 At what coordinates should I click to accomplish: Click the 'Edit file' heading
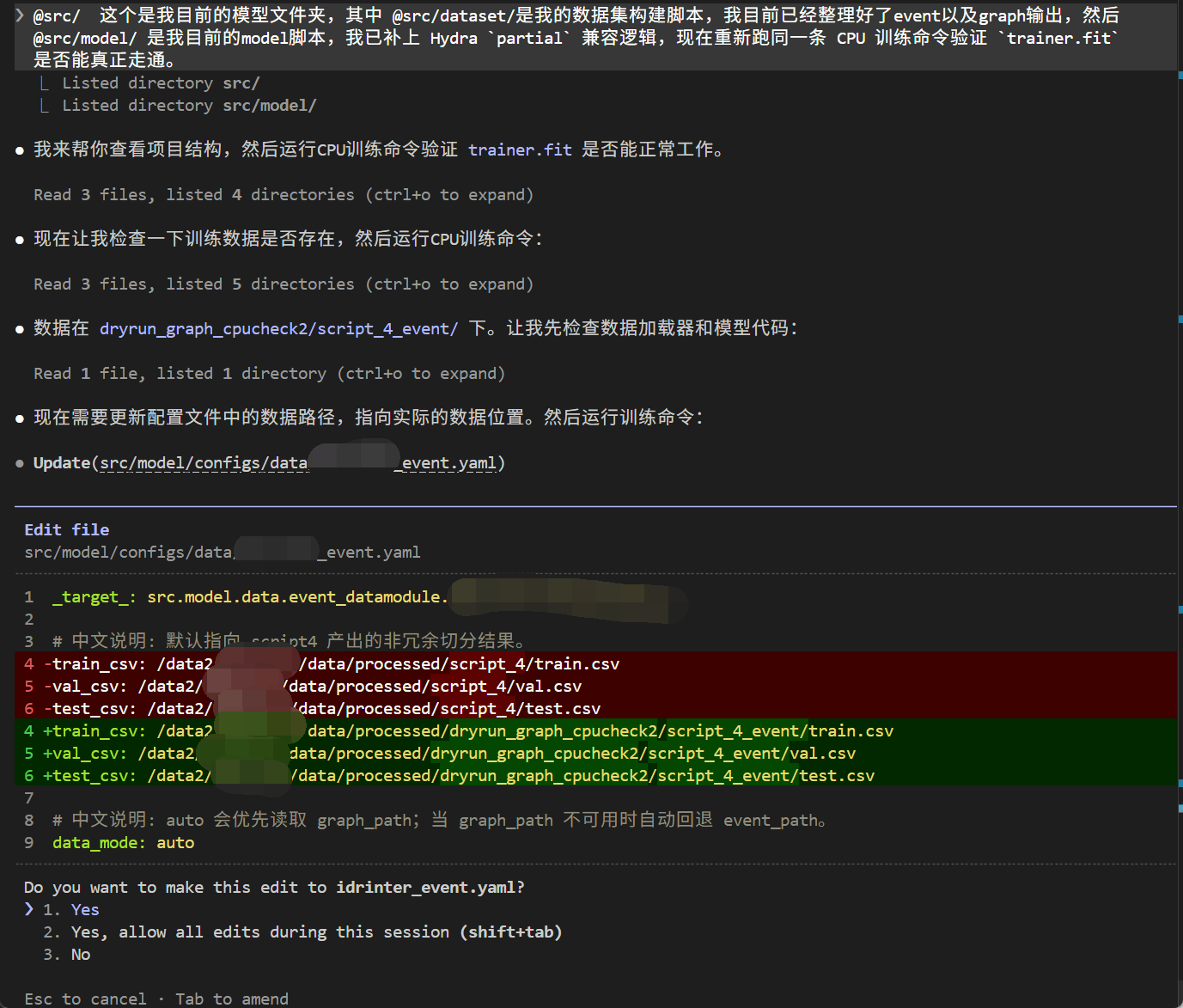point(67,529)
